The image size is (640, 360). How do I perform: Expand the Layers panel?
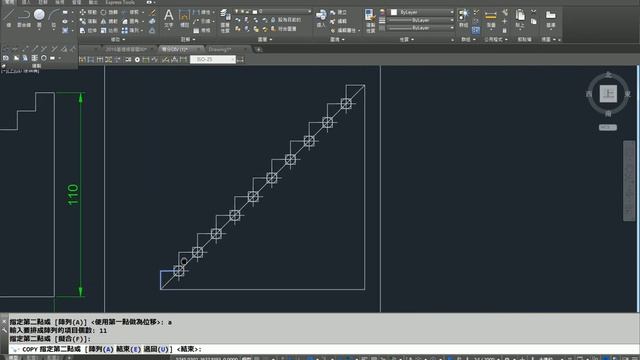[263, 40]
